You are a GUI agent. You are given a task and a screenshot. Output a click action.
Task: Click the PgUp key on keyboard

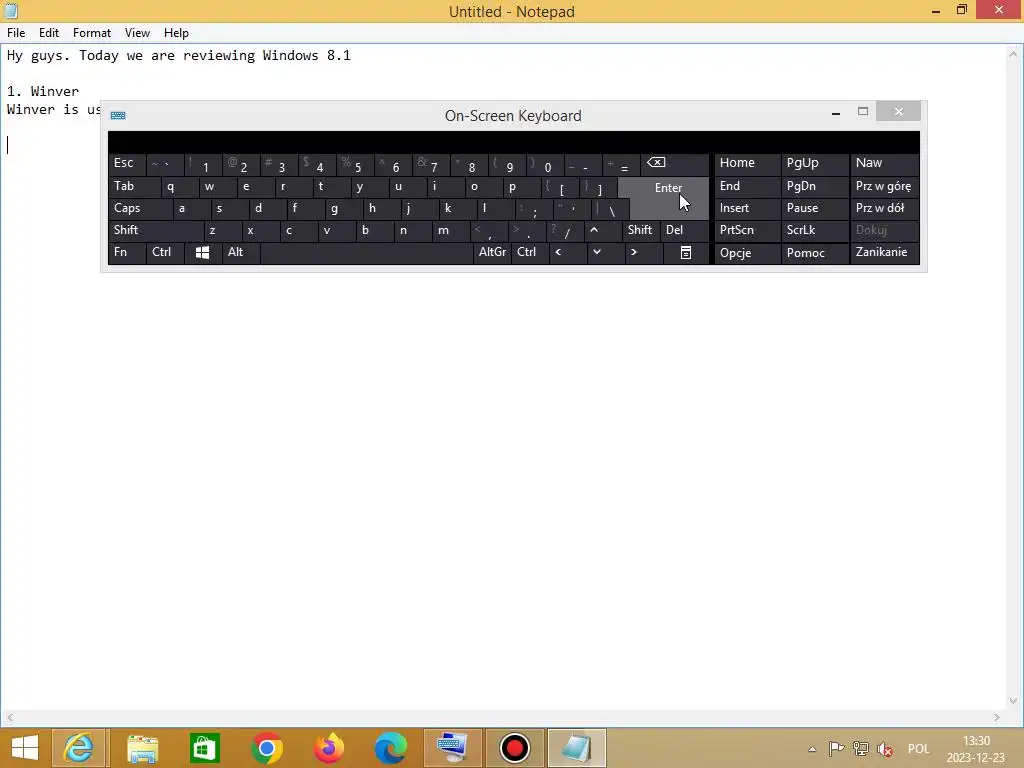[x=815, y=163]
